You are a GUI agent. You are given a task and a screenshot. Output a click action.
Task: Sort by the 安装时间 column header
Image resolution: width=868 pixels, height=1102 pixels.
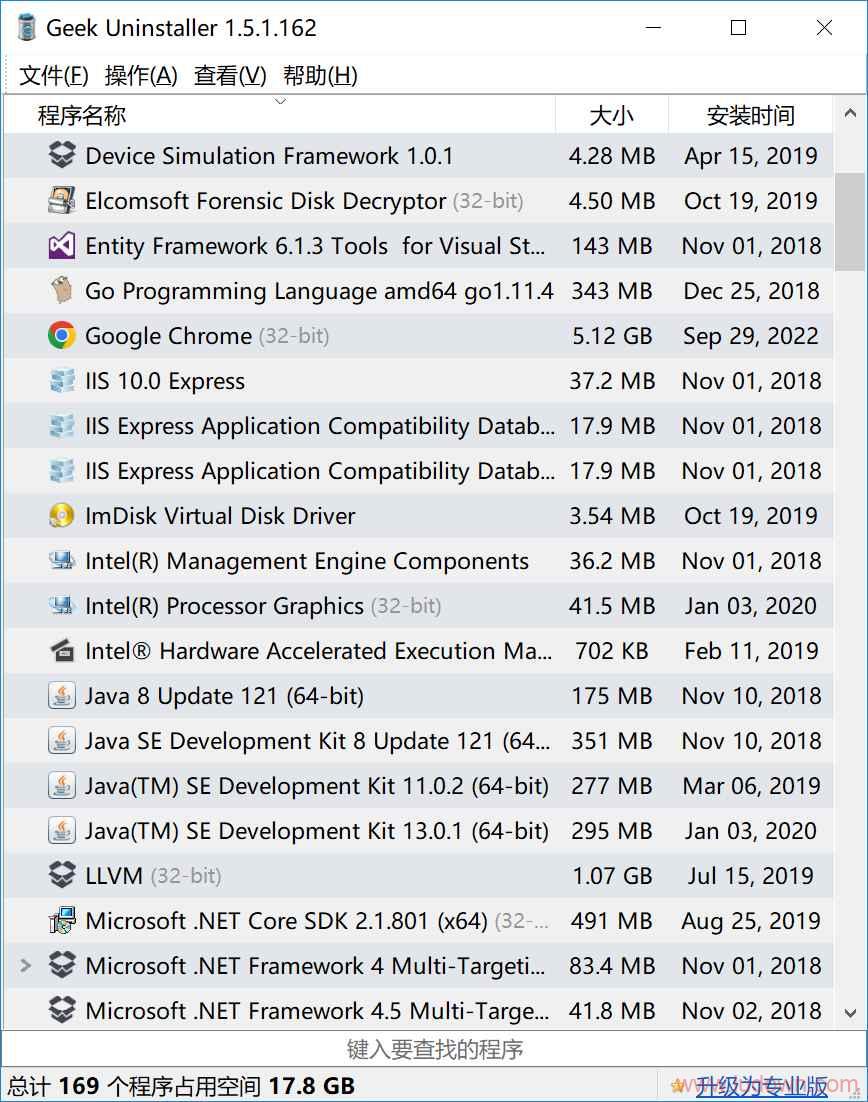click(751, 115)
